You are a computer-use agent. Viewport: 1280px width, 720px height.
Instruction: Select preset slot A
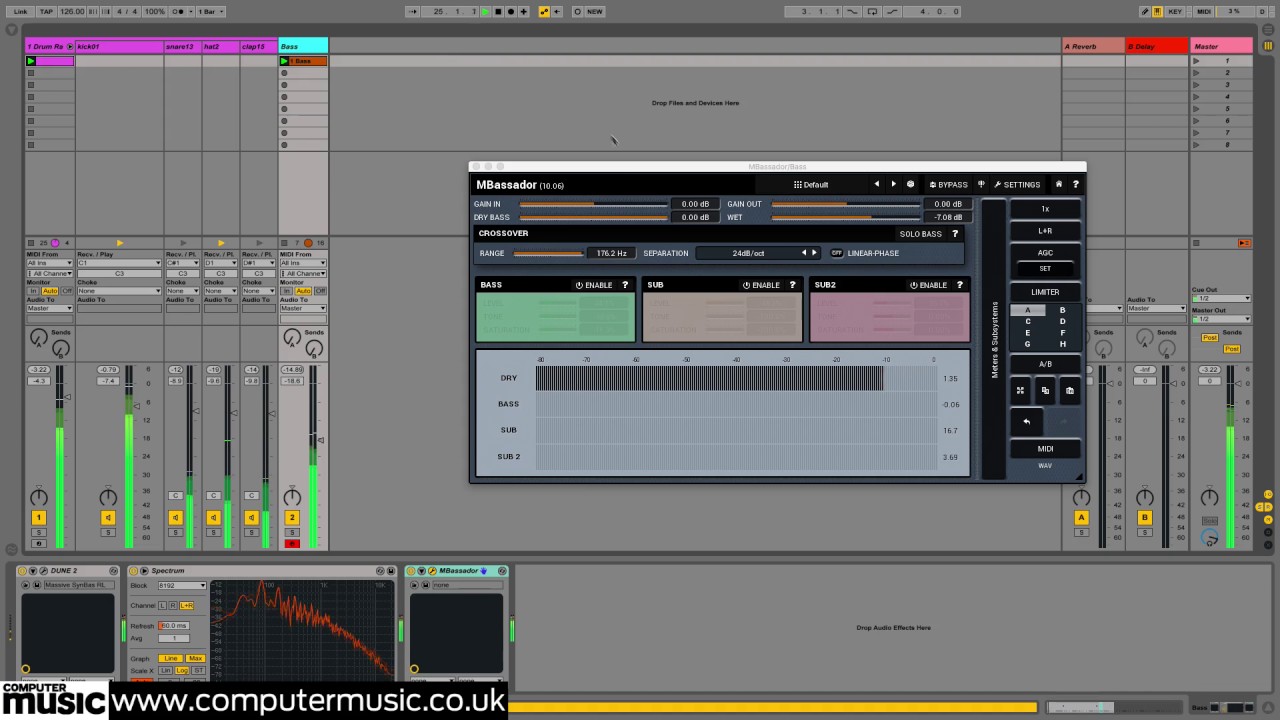coord(1027,311)
